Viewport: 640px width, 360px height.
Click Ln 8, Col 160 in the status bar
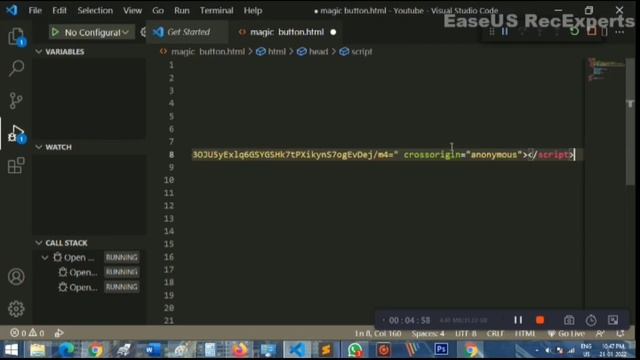(378, 333)
